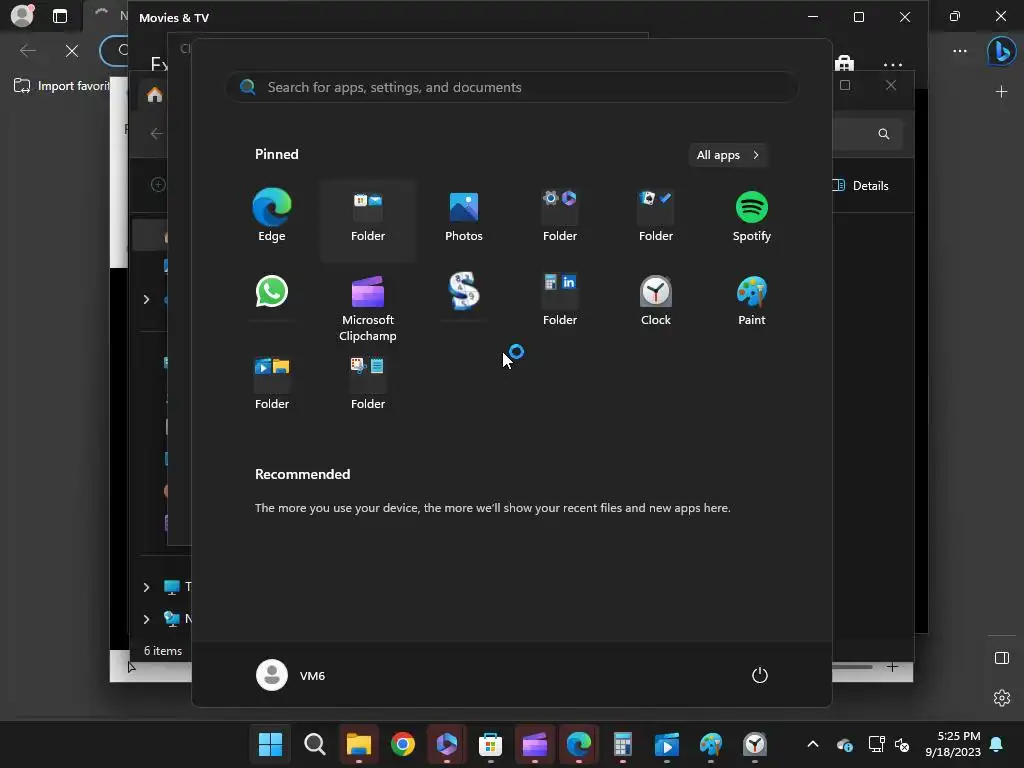1024x768 pixels.
Task: Open taskbar Search icon
Action: point(315,744)
